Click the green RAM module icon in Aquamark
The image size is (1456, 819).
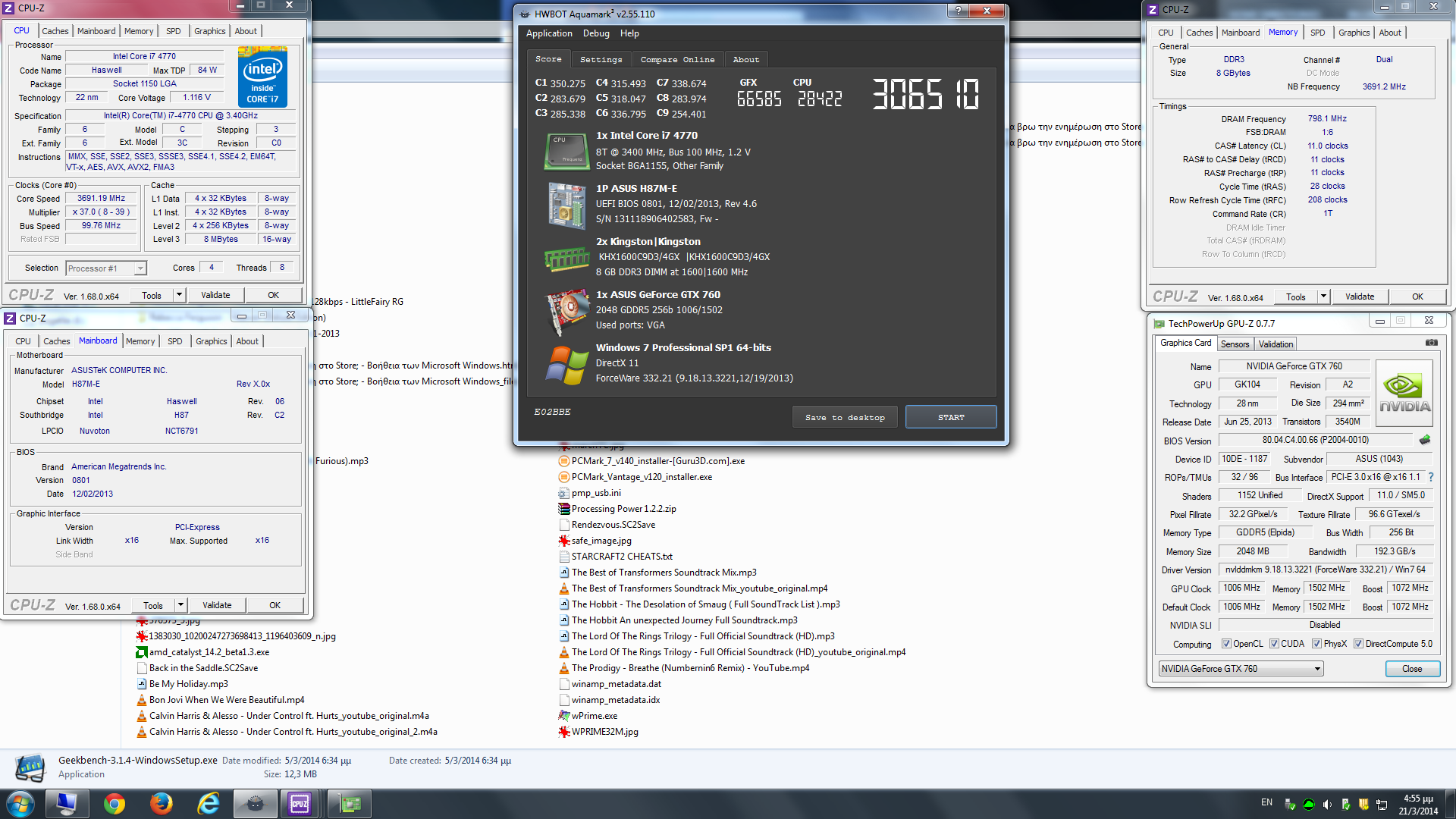567,259
